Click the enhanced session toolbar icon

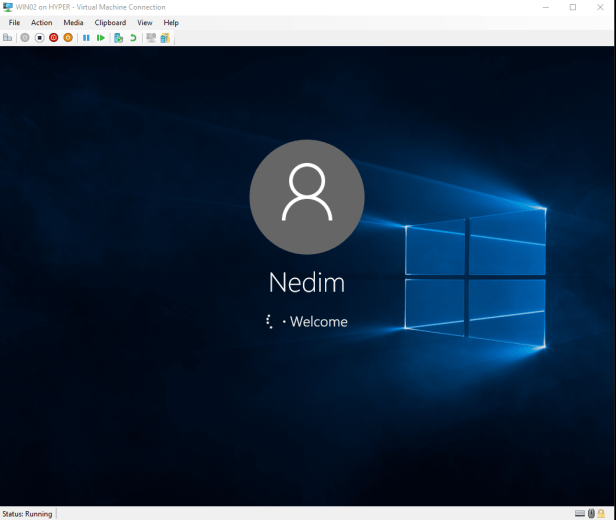point(151,38)
